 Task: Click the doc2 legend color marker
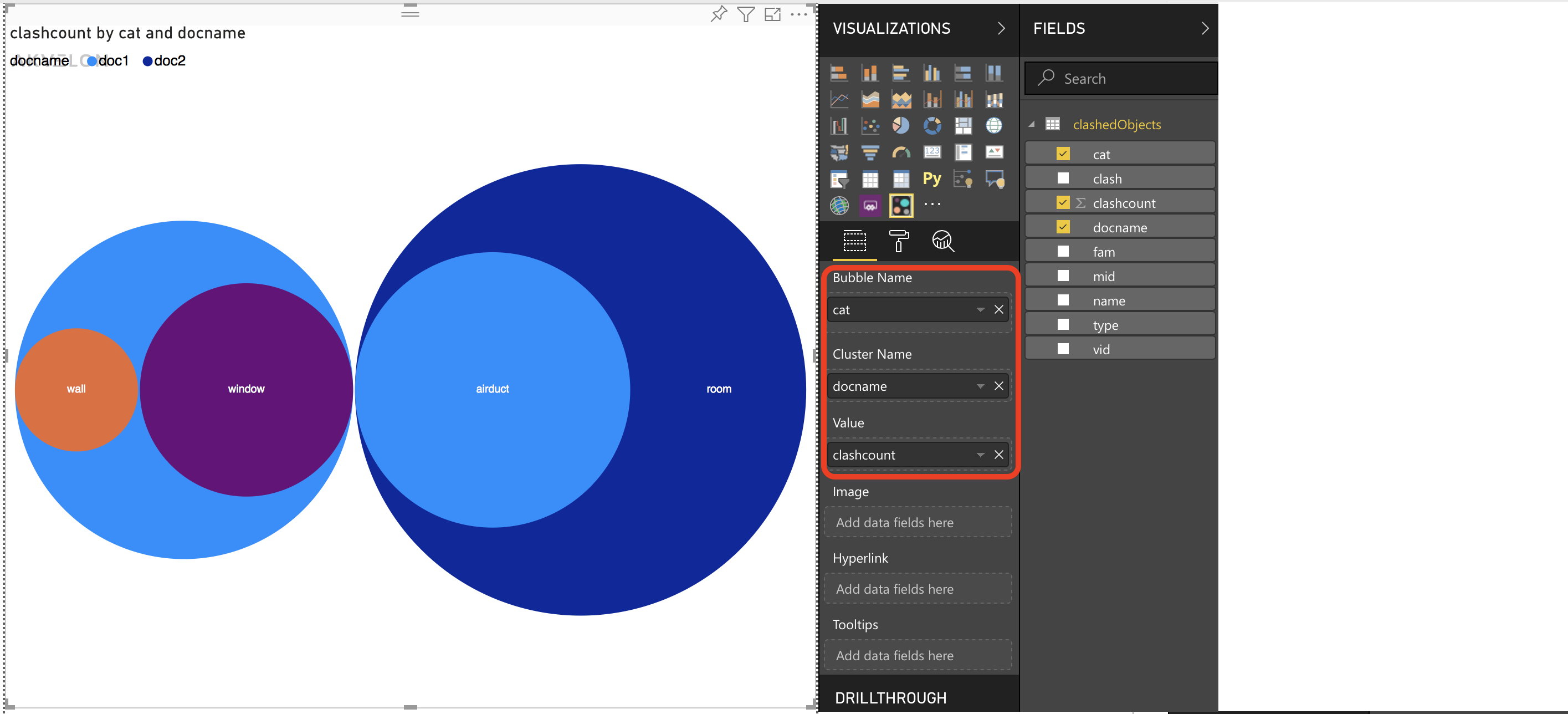tap(147, 61)
